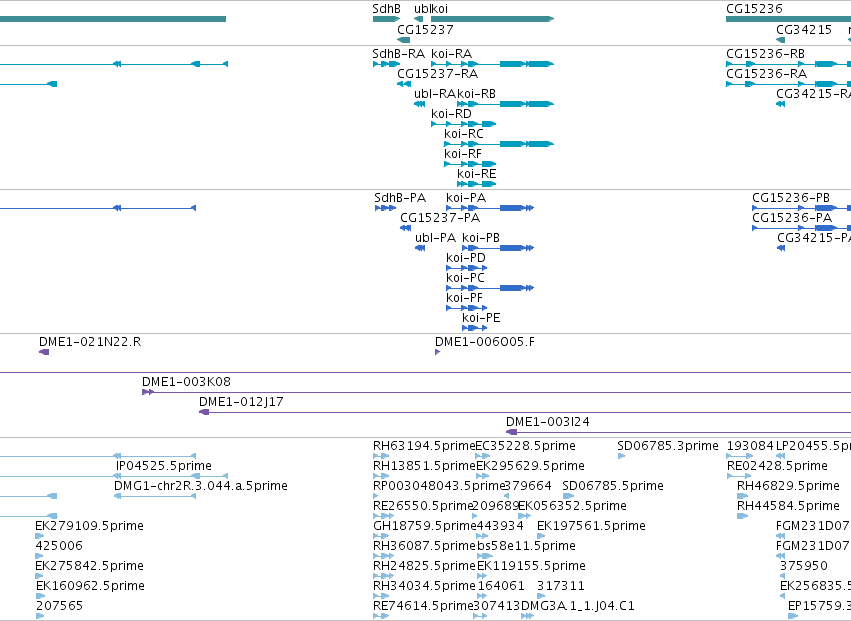
Task: Click the RE26550.5prime EST label
Action: point(423,506)
